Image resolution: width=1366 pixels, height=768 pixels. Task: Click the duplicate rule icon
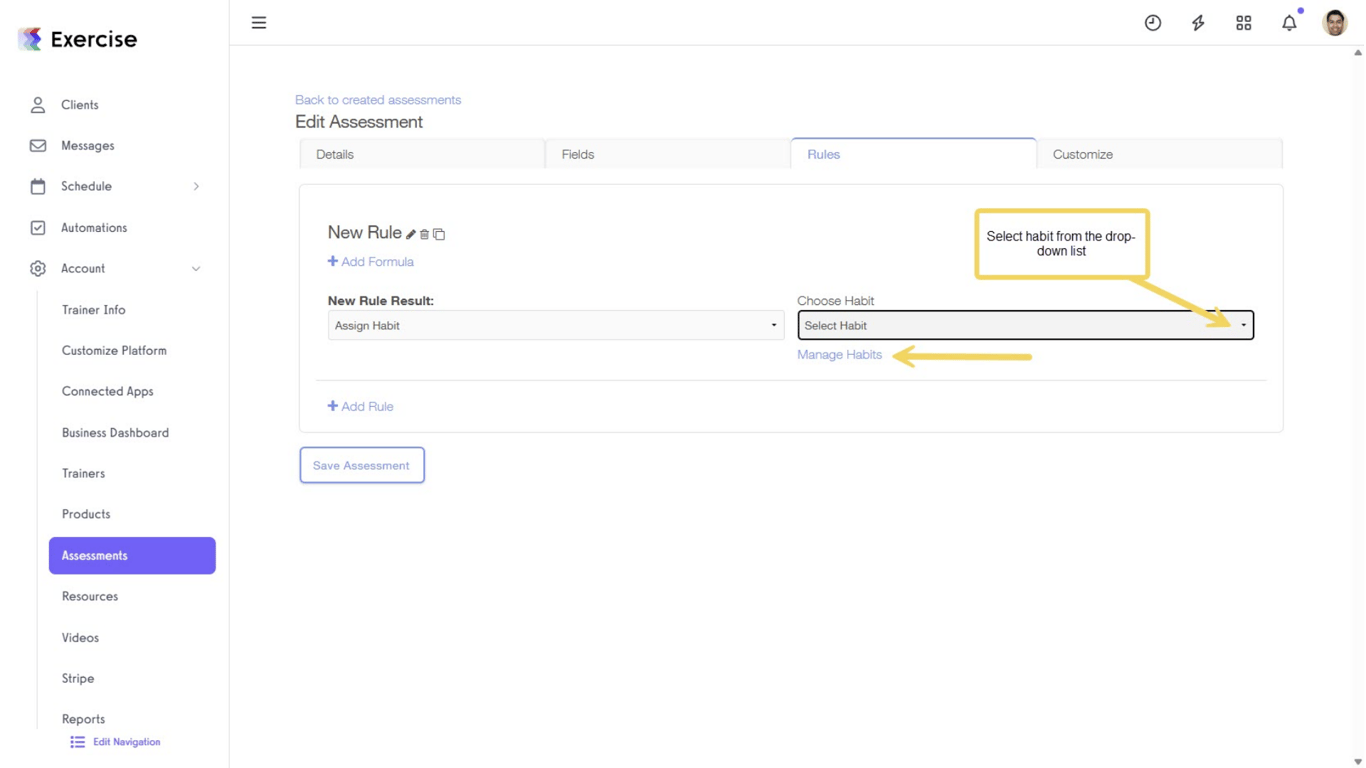(439, 234)
